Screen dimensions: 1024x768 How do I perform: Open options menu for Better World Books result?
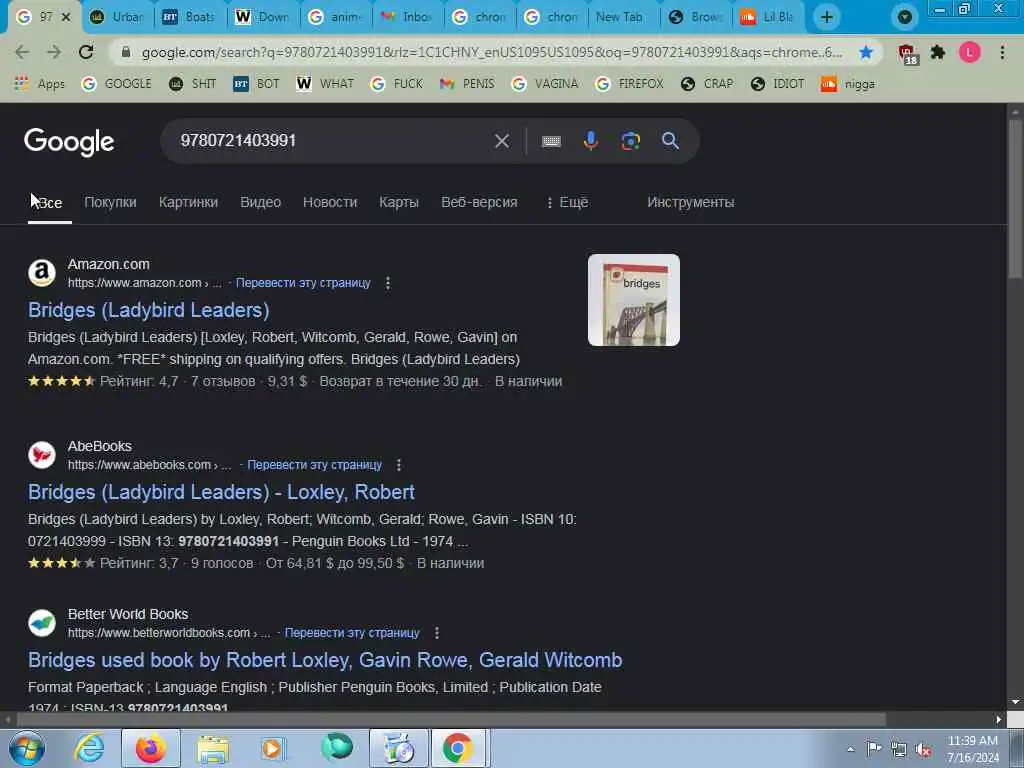point(437,633)
